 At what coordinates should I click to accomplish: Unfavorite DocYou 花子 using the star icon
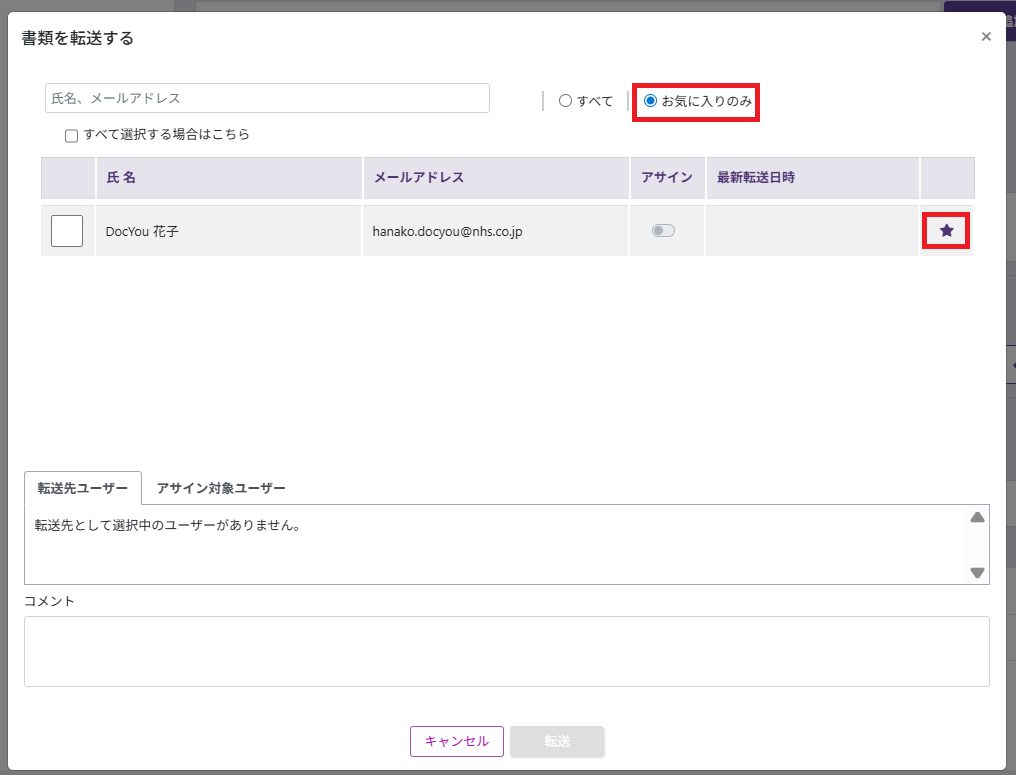pos(946,231)
